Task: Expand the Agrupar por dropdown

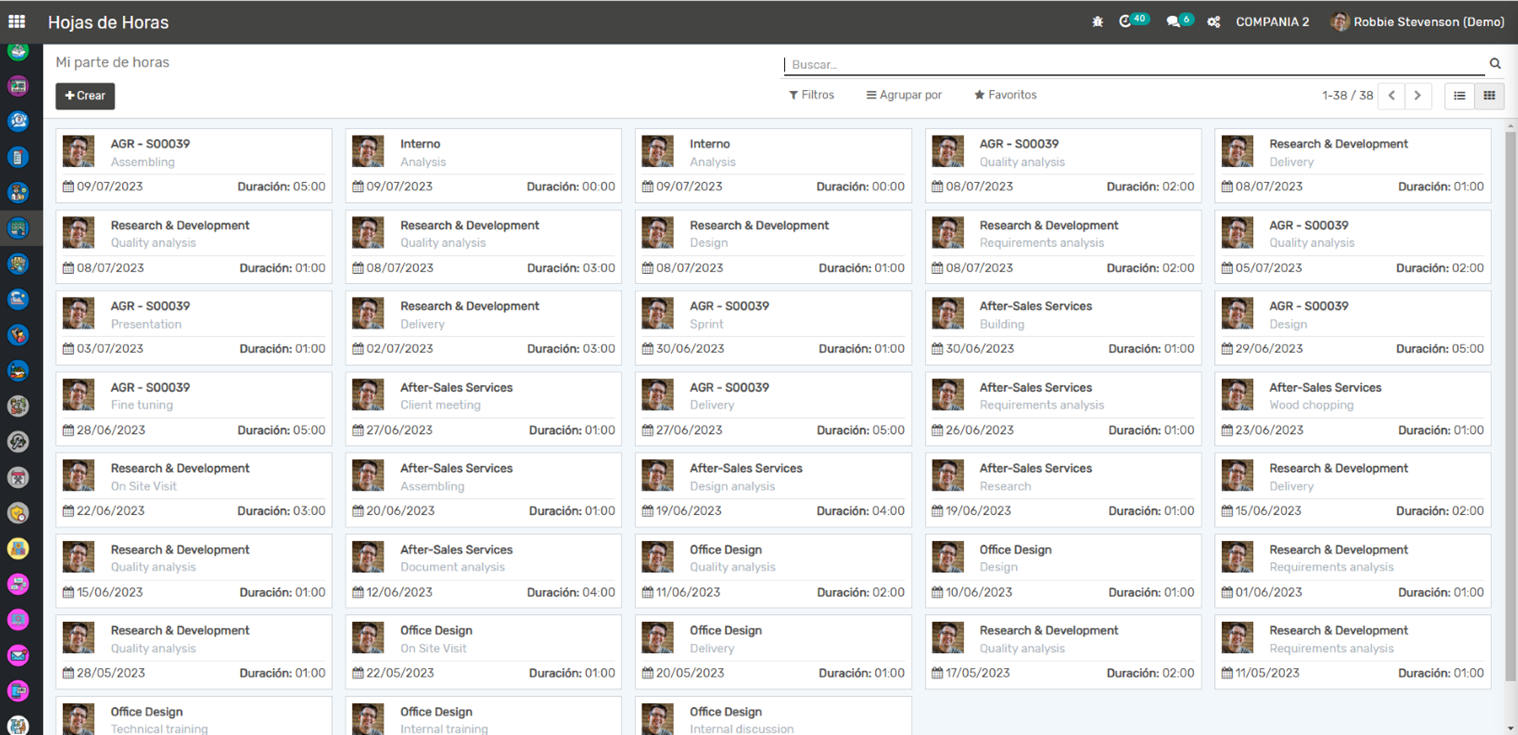Action: click(x=904, y=95)
